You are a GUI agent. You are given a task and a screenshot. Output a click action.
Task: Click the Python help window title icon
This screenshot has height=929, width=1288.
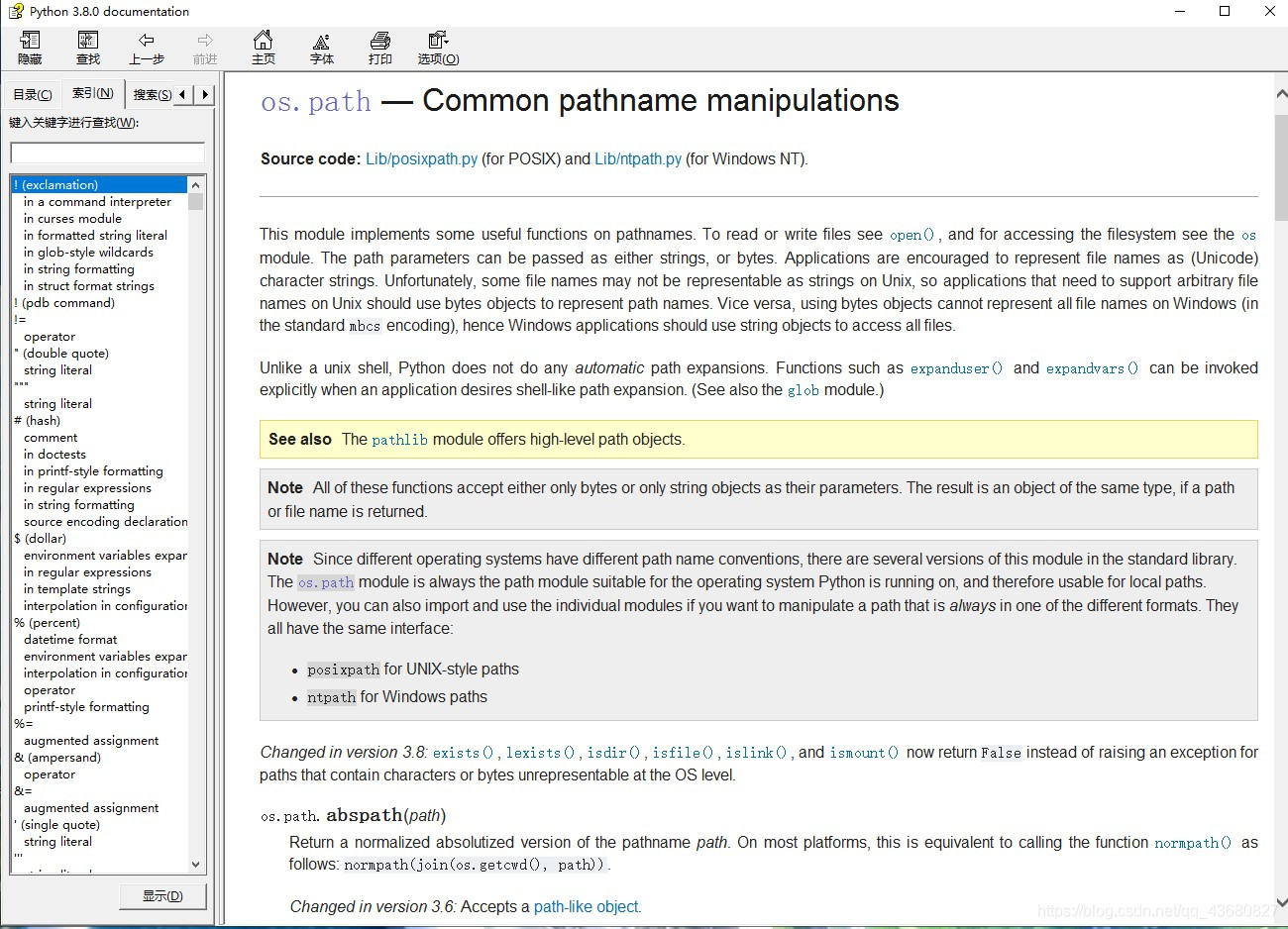15,12
